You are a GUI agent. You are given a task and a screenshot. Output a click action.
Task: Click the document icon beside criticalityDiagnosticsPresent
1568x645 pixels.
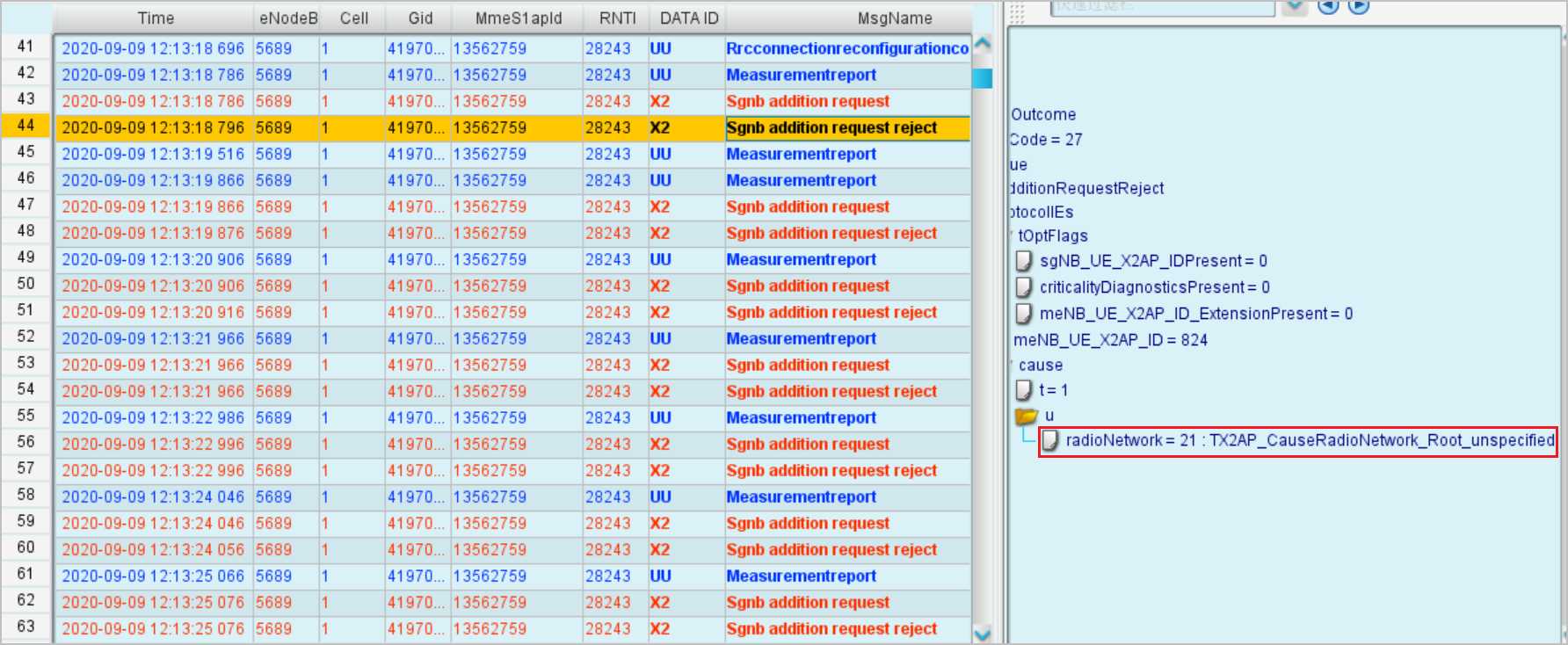pyautogui.click(x=1024, y=287)
